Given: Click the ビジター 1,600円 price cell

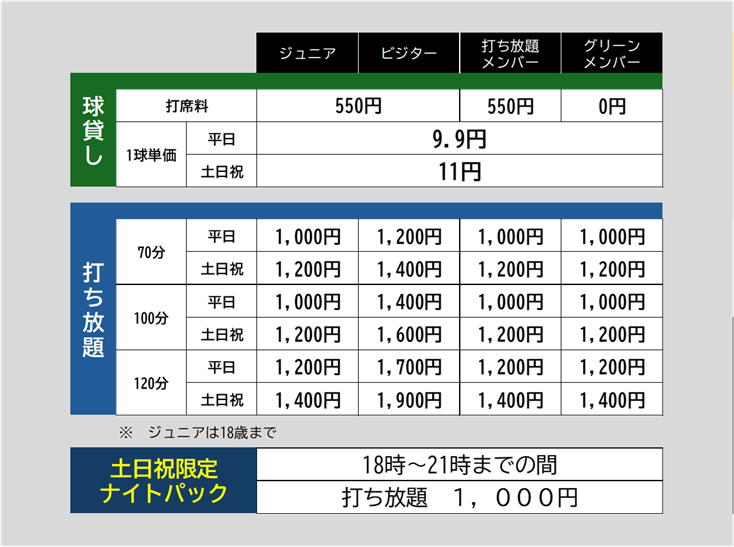Looking at the screenshot, I should click(408, 334).
